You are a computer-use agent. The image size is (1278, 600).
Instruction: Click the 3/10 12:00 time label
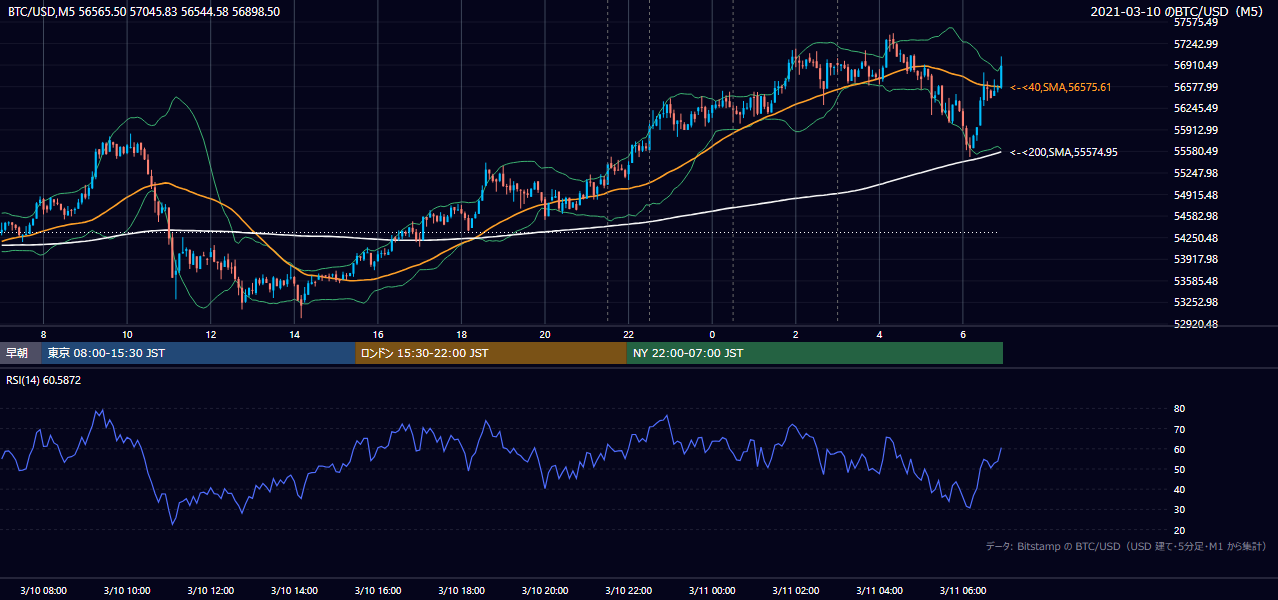tap(210, 590)
